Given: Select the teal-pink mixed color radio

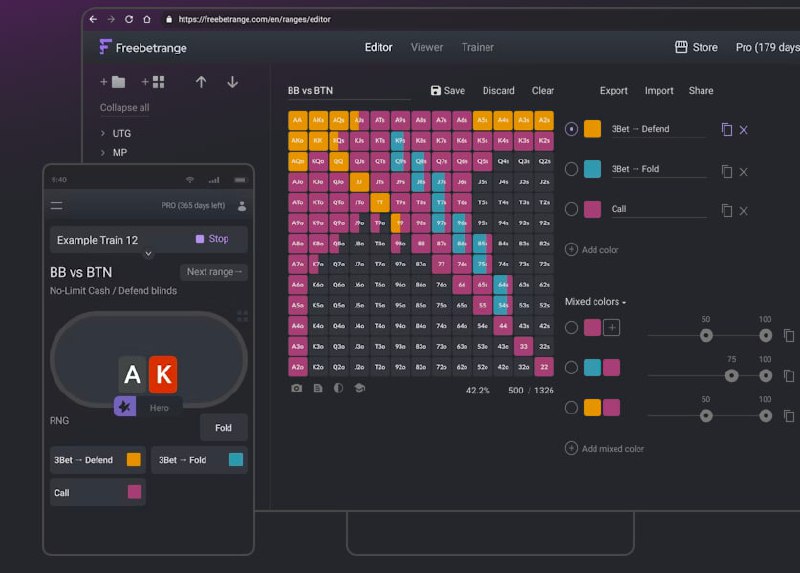Looking at the screenshot, I should [x=571, y=367].
